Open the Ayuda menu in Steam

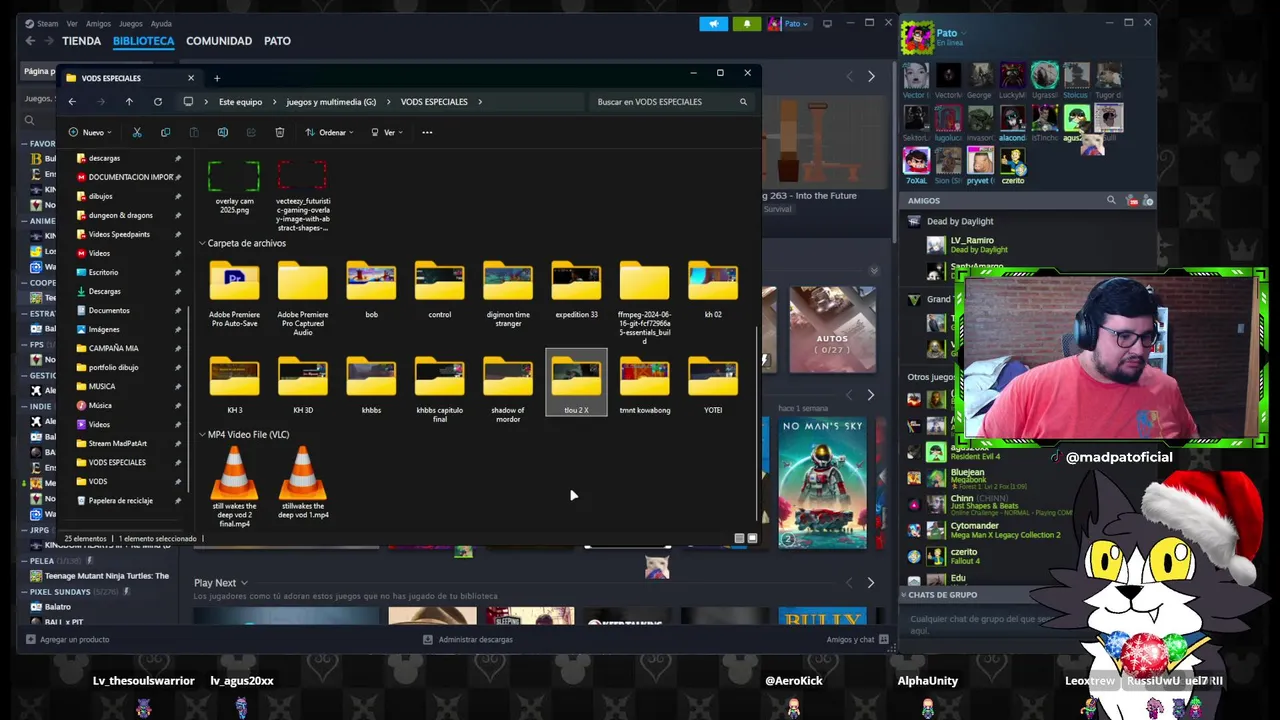161,23
